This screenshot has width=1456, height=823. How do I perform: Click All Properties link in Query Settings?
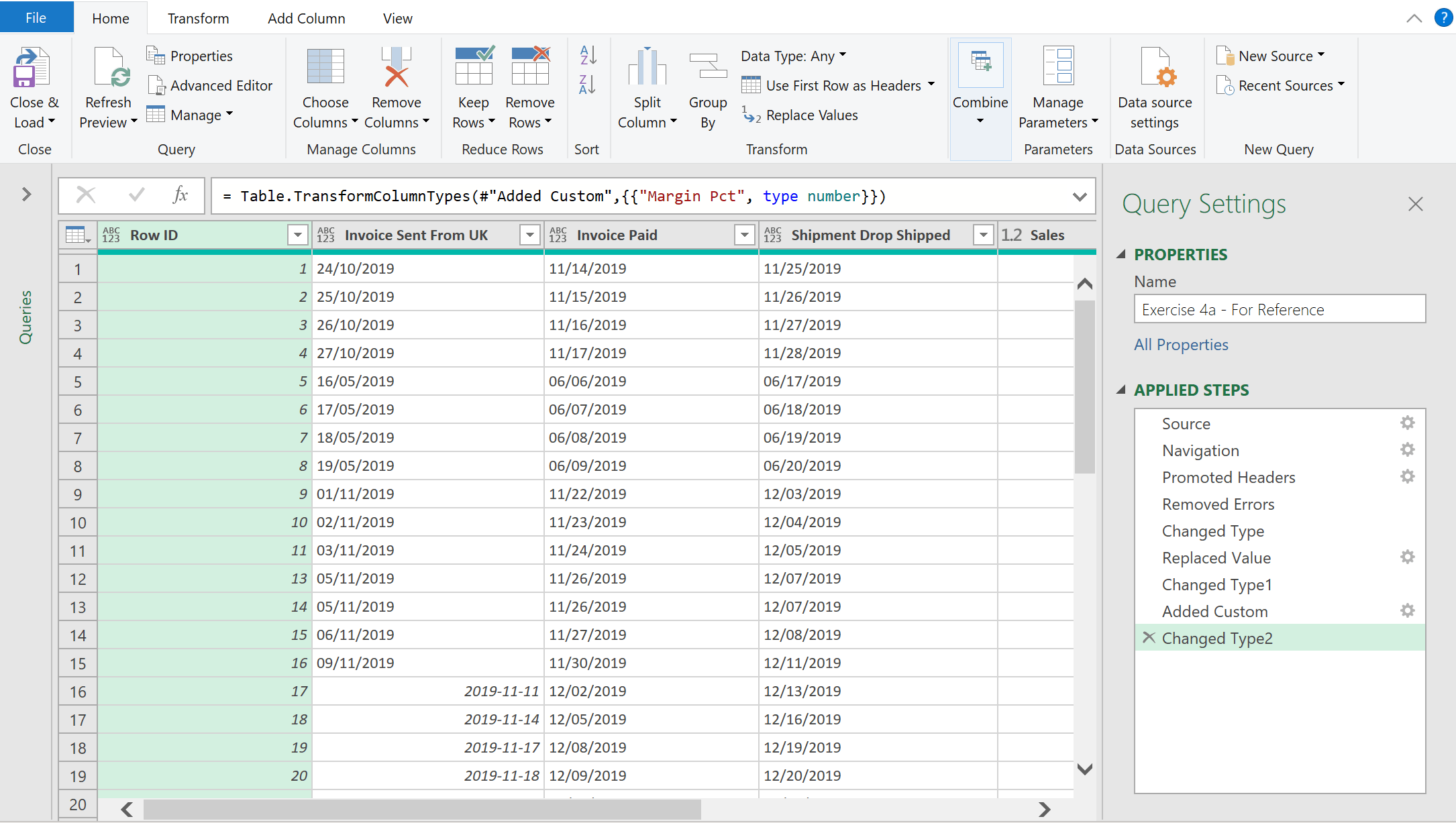1180,344
